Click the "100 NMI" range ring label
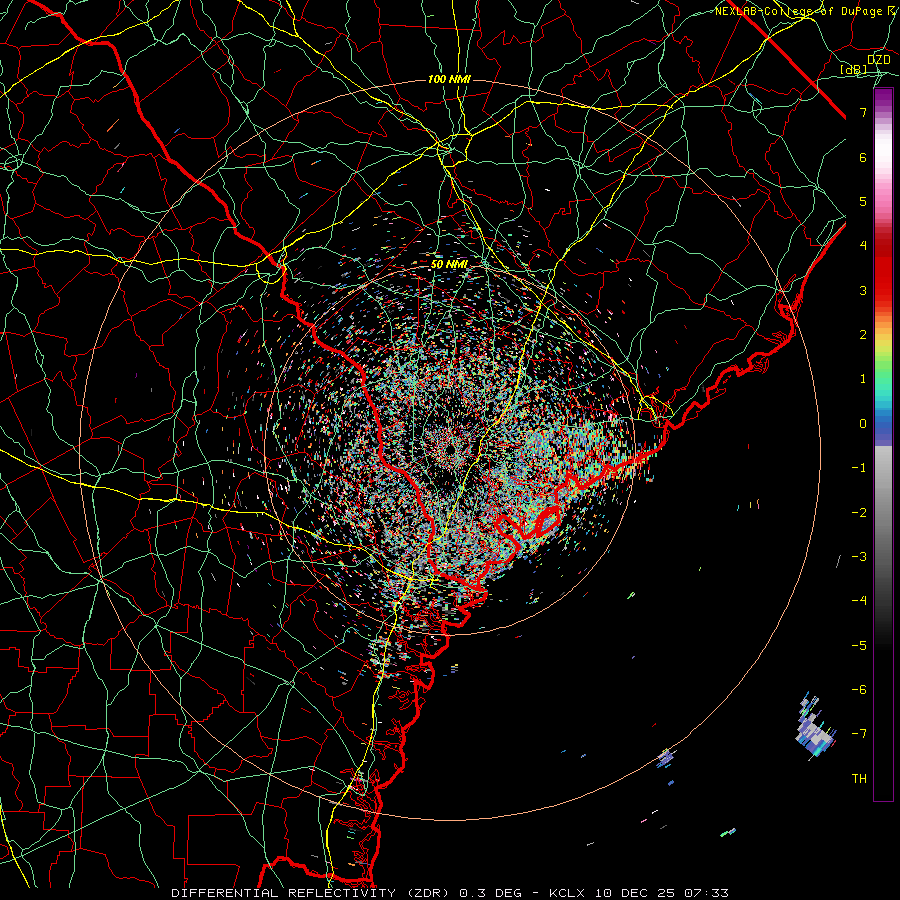 coord(449,79)
